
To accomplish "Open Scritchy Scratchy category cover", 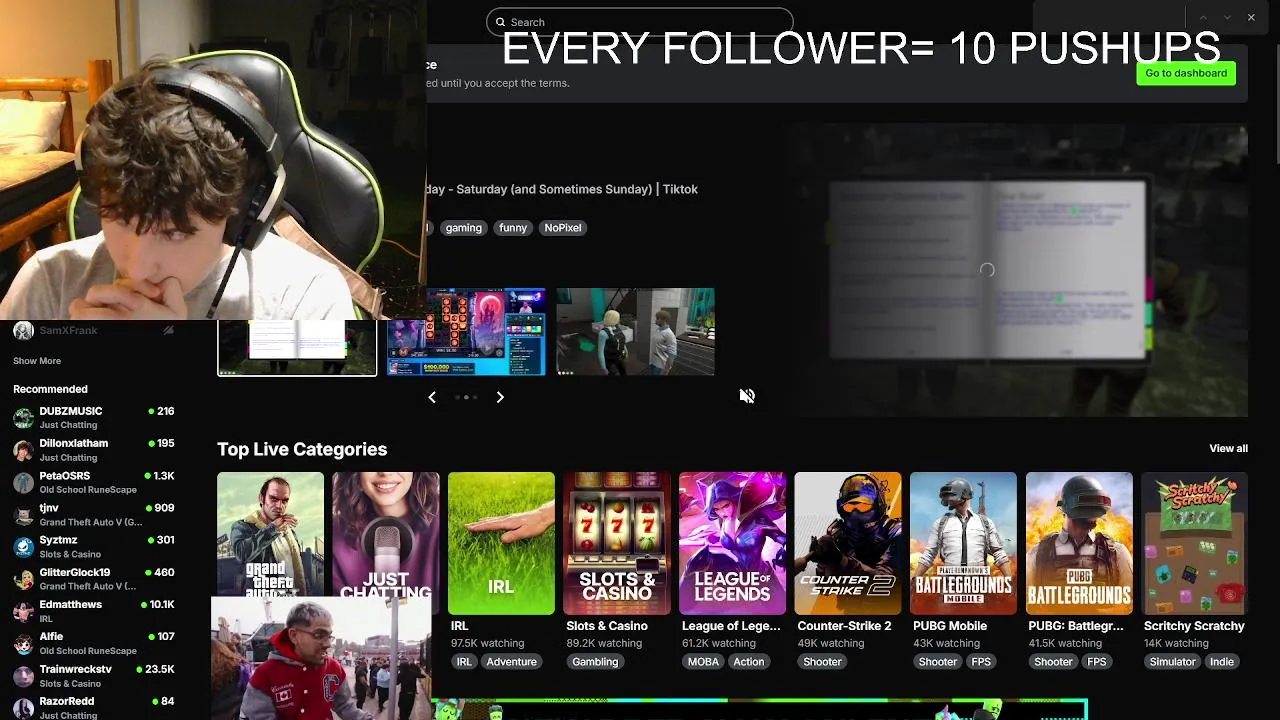I will pos(1195,543).
